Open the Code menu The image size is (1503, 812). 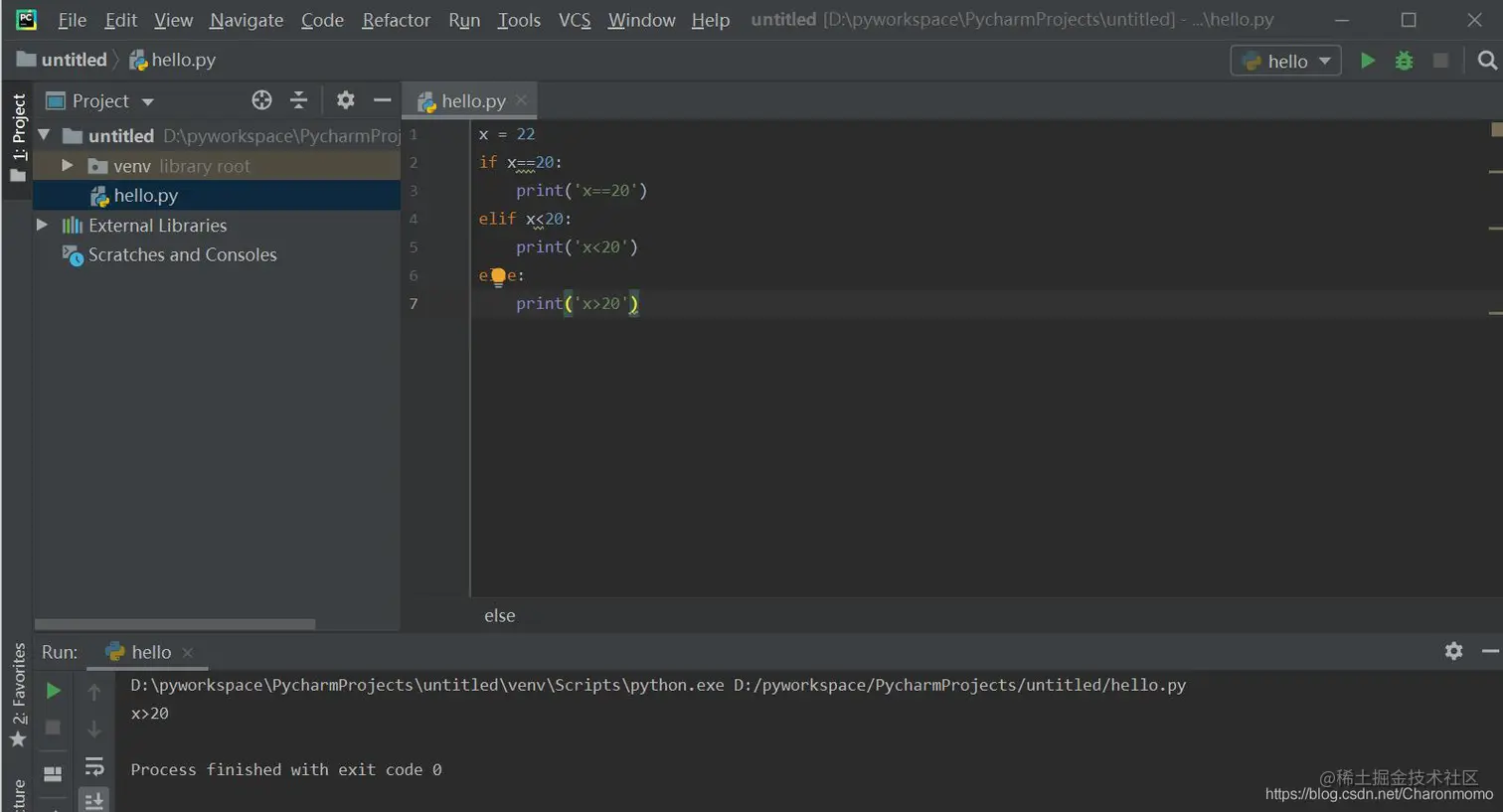coord(322,20)
